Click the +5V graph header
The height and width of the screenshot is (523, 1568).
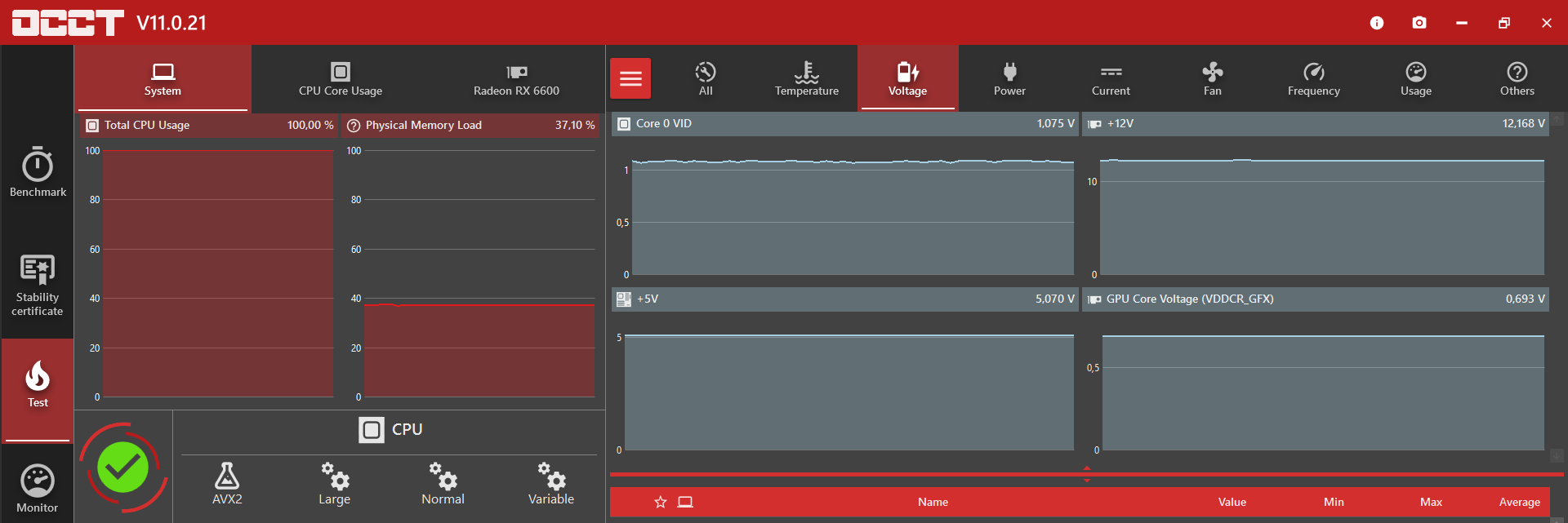[x=845, y=299]
